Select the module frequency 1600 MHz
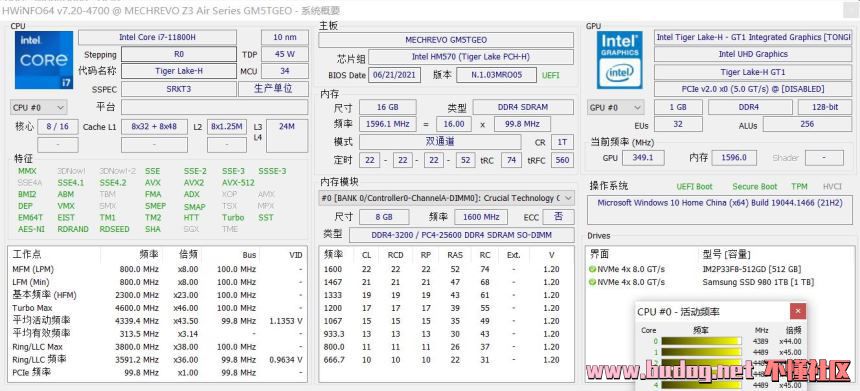 [480, 217]
